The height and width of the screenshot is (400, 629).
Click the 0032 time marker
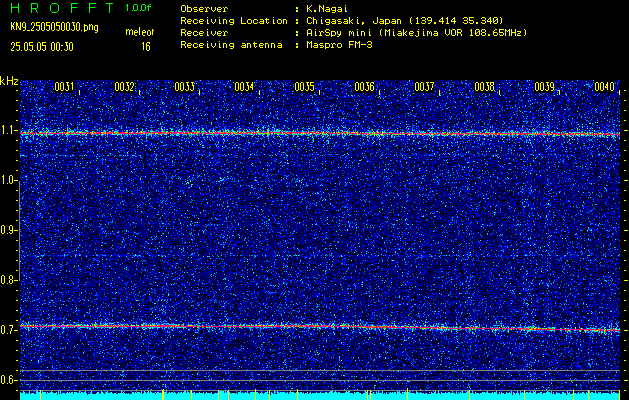[124, 87]
